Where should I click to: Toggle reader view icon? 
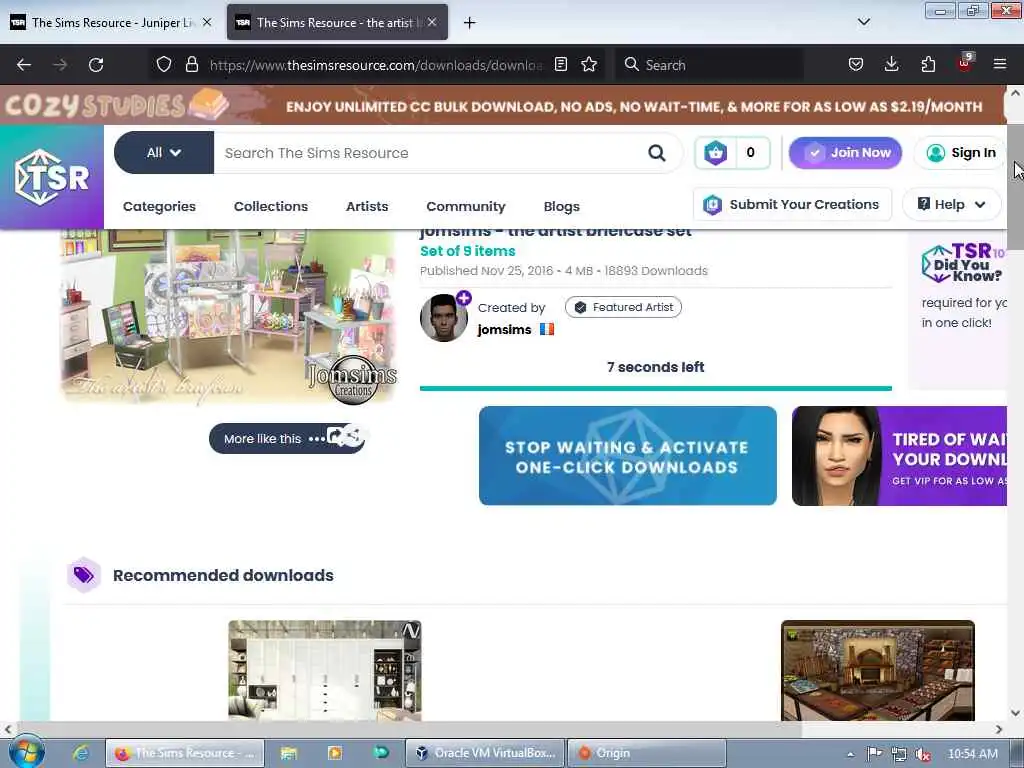click(x=560, y=64)
